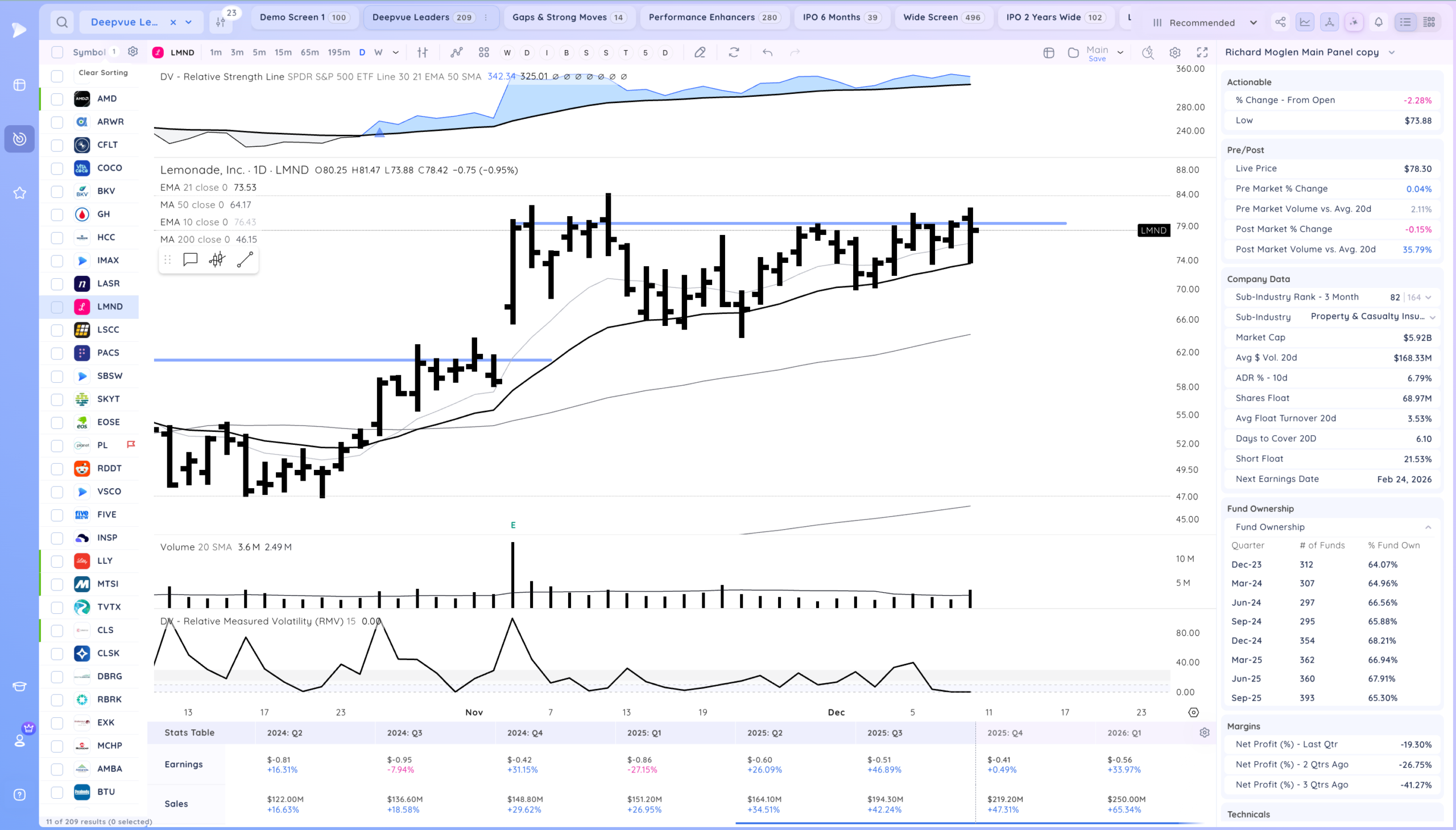Expand the Recommended layout dropdown
This screenshot has width=1456, height=830.
1253,23
